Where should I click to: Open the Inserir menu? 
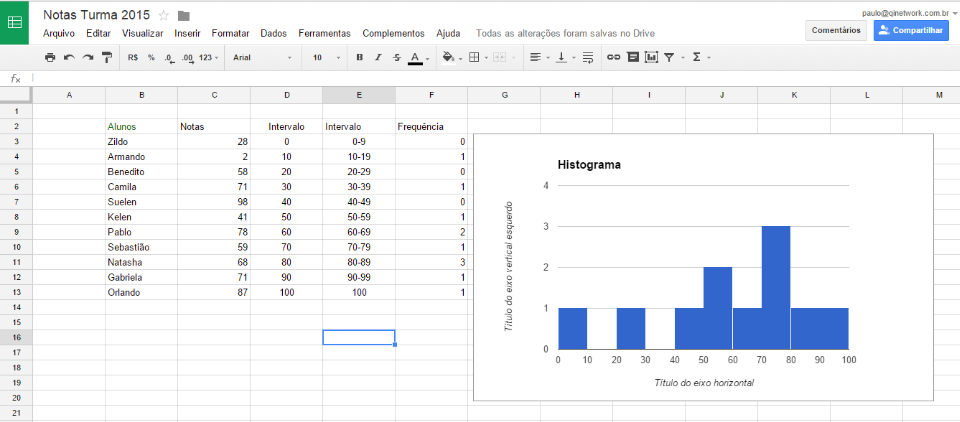point(188,33)
